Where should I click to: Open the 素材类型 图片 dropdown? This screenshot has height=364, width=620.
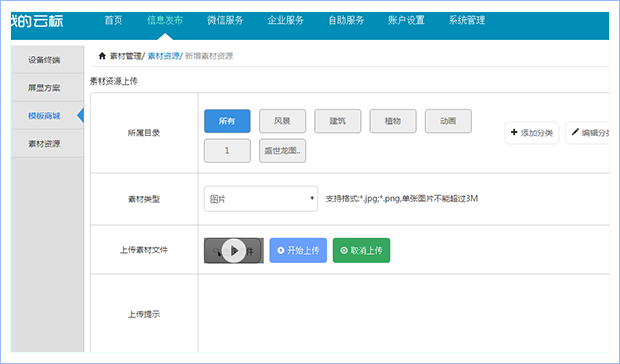tap(261, 199)
